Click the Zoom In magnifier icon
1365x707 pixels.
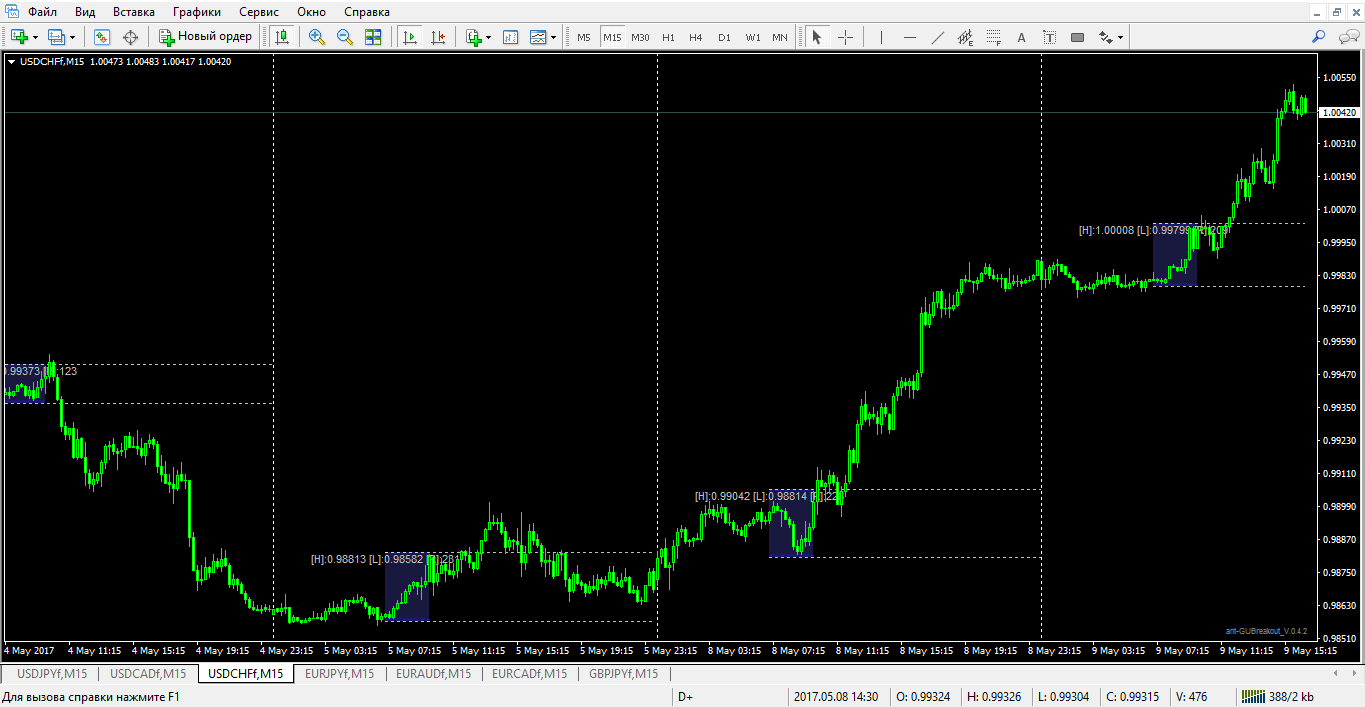click(x=317, y=37)
